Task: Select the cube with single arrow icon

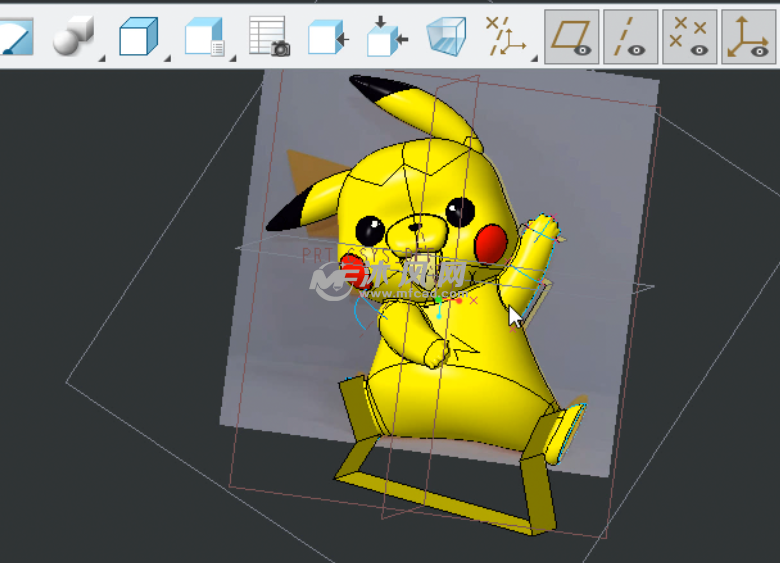Action: tap(328, 37)
